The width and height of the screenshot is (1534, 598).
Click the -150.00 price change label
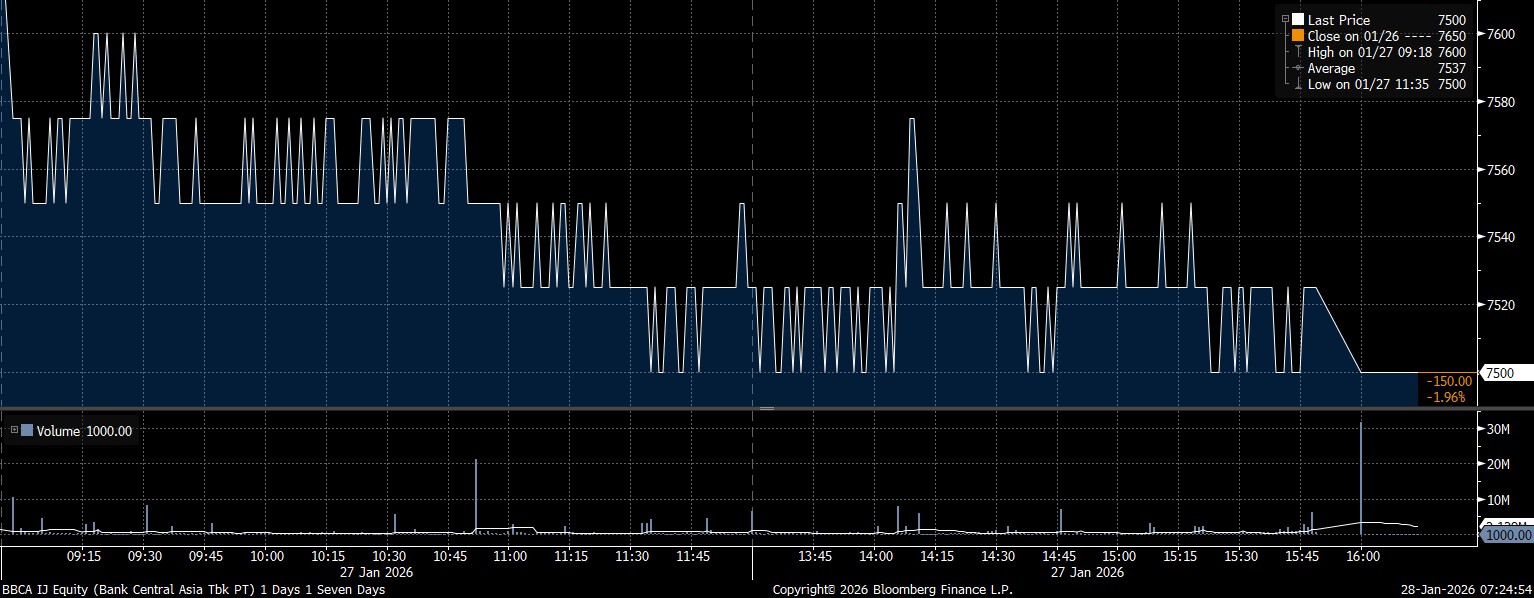coord(1448,381)
